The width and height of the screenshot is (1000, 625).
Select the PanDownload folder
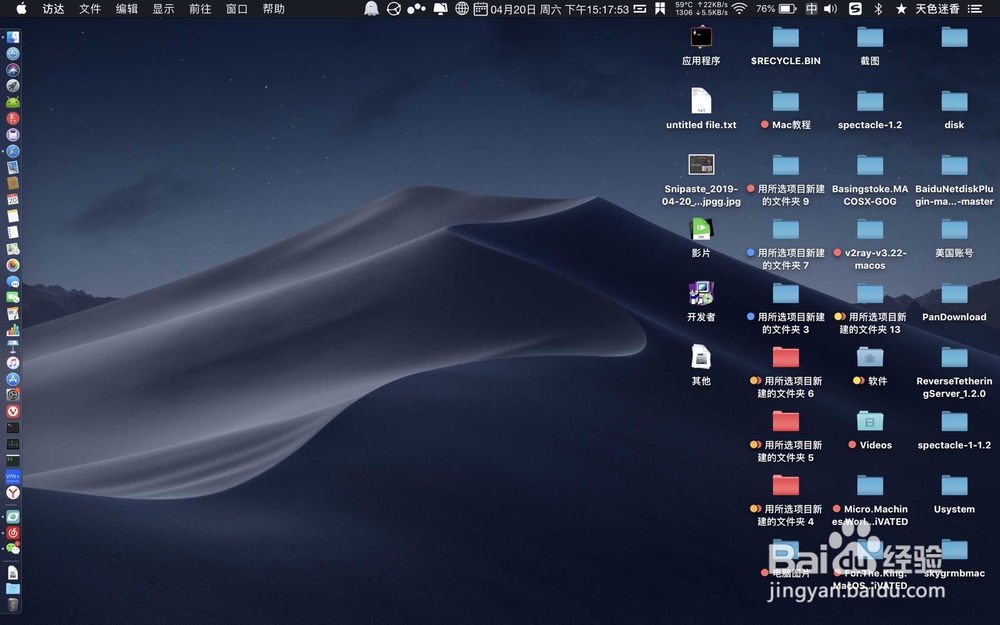[954, 302]
